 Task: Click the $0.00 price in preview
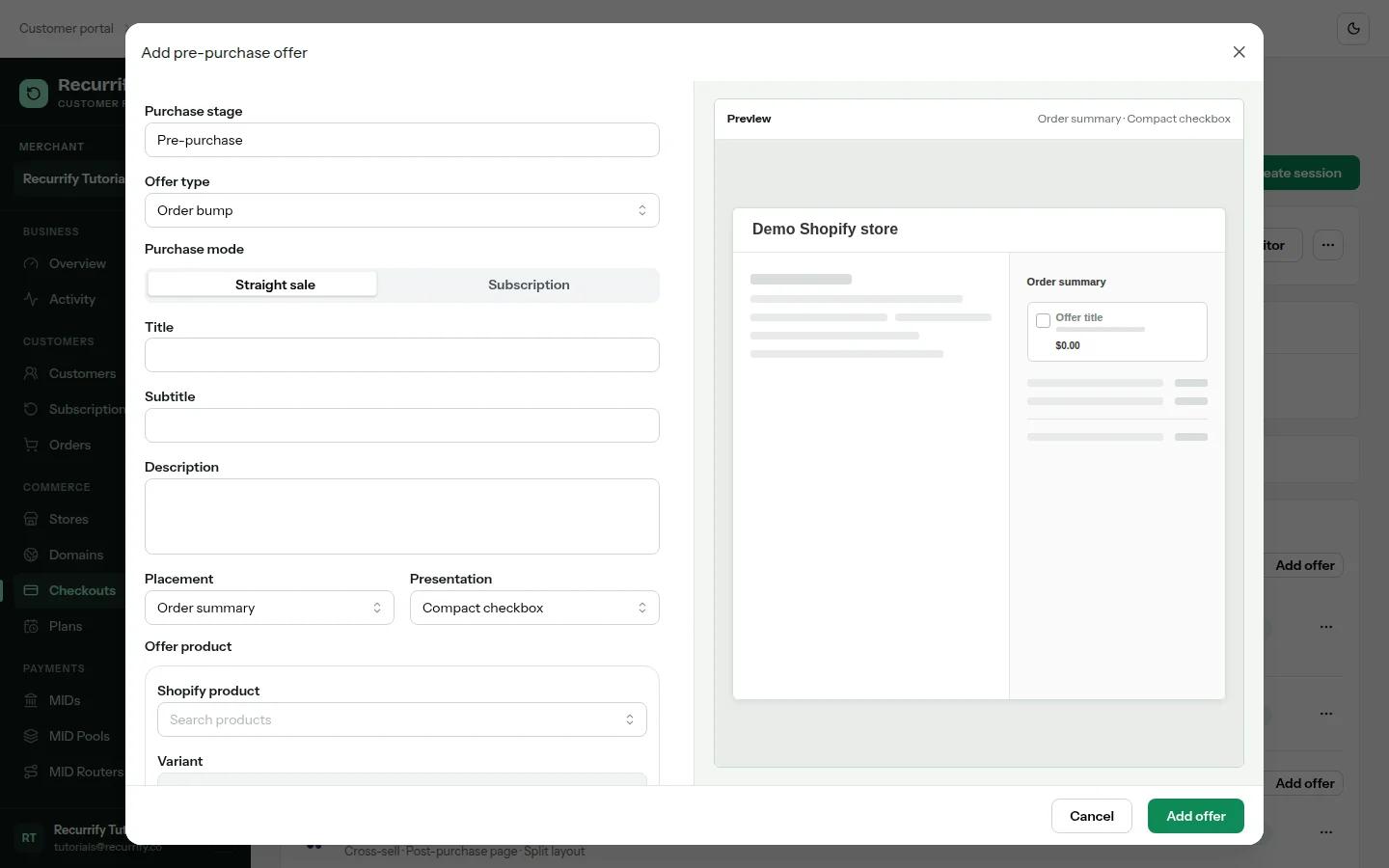(1068, 345)
